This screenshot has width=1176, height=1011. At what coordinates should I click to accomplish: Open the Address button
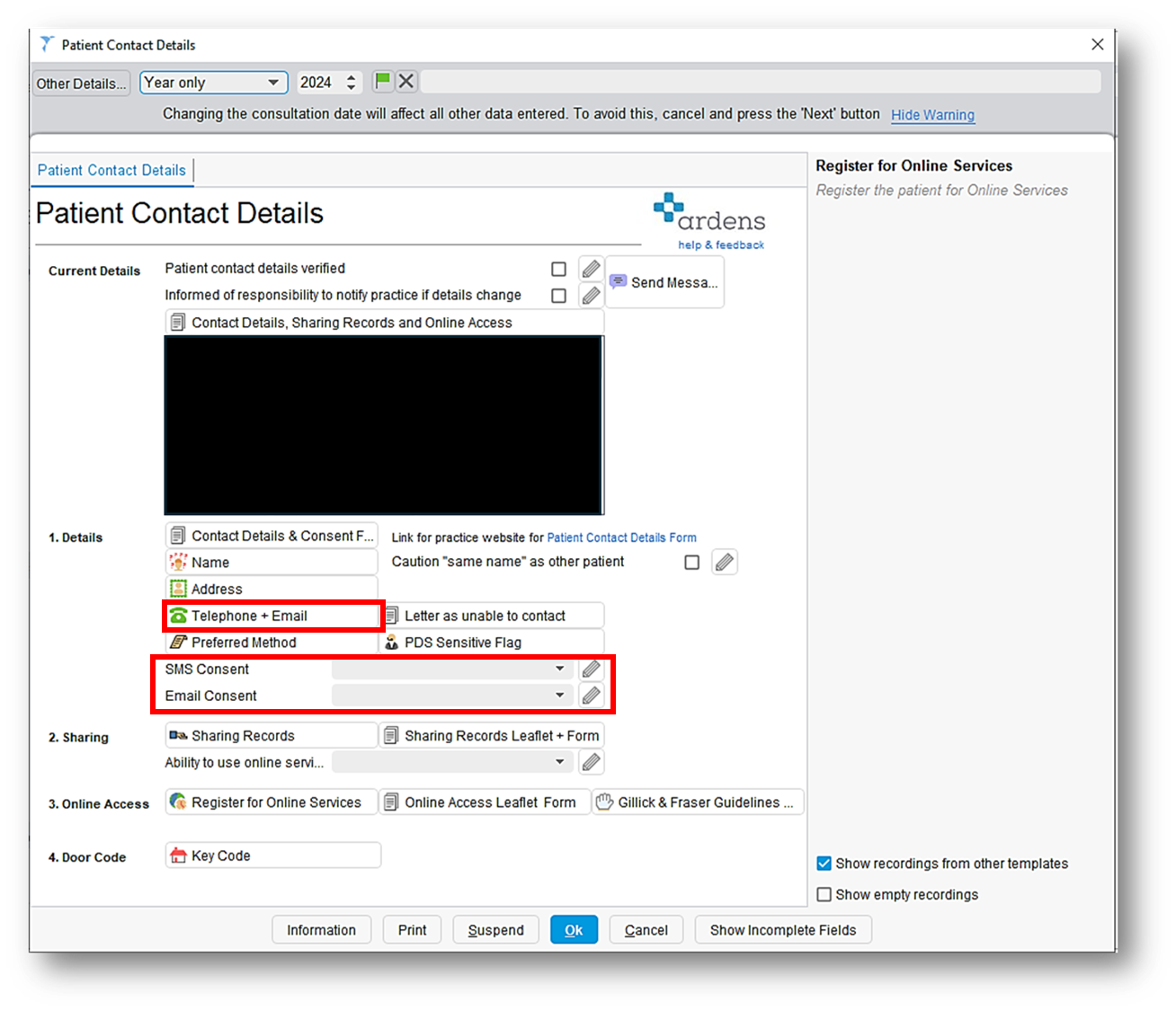(272, 590)
